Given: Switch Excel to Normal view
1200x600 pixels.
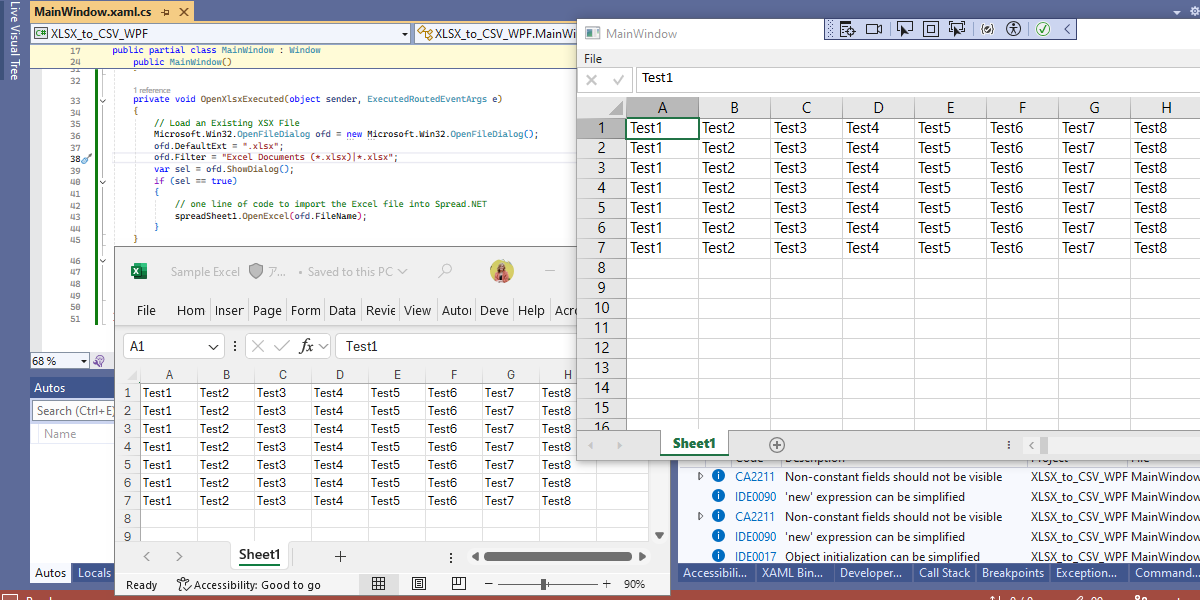Looking at the screenshot, I should pyautogui.click(x=379, y=584).
